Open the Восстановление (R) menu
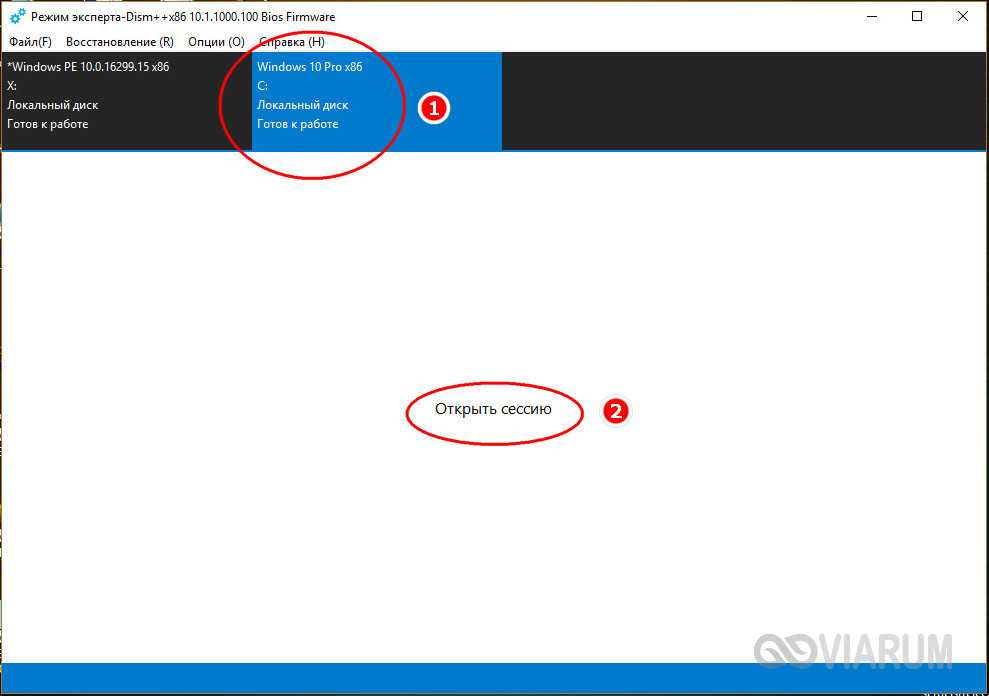The image size is (989, 696). coord(119,42)
